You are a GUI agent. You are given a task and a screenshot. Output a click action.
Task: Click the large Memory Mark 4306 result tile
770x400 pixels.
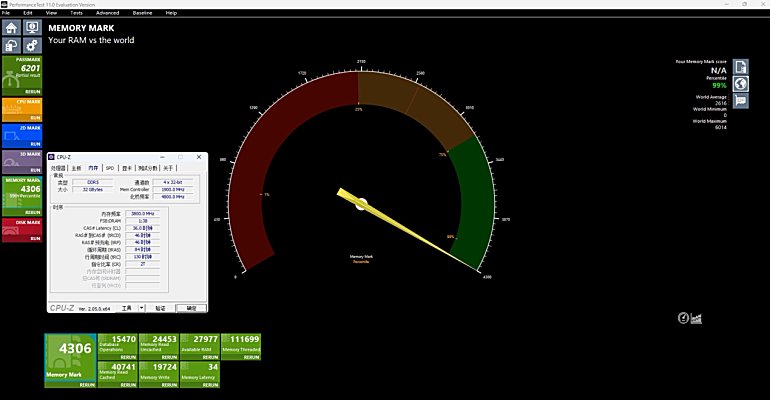(70, 361)
